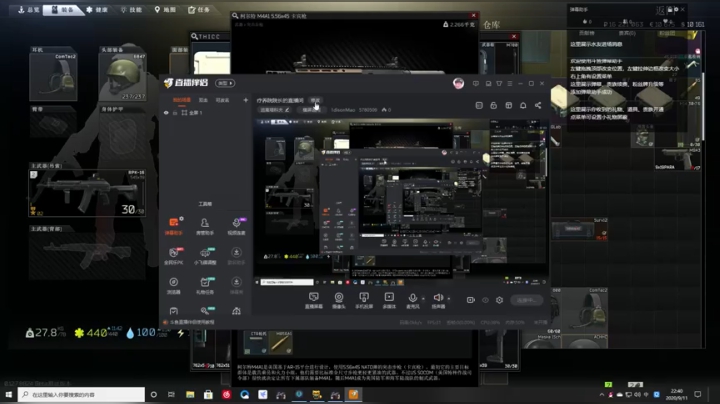The image size is (720, 404).
Task: Click the share icon in streaming app
Action: point(538,106)
